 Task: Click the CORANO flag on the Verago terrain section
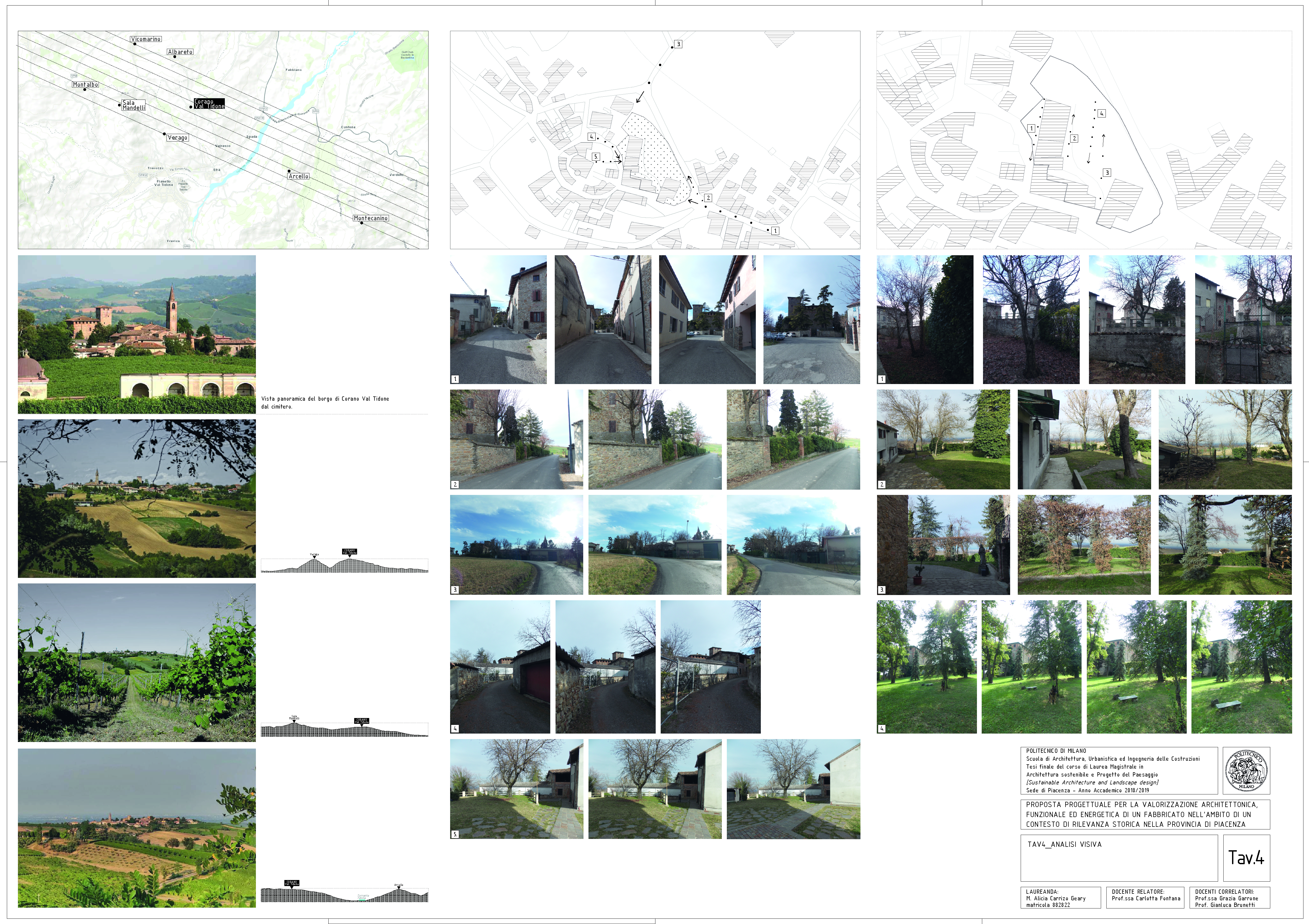[349, 552]
